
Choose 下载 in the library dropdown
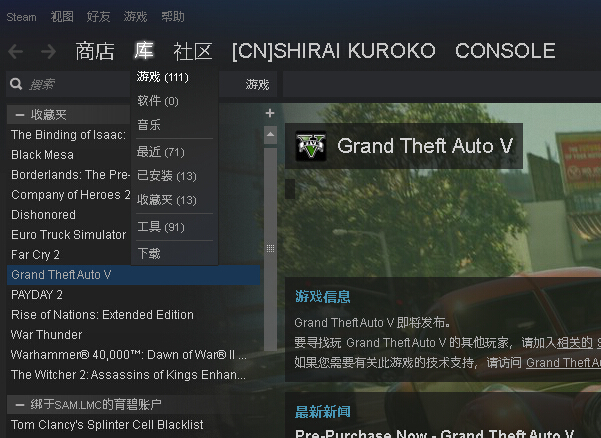tap(149, 253)
